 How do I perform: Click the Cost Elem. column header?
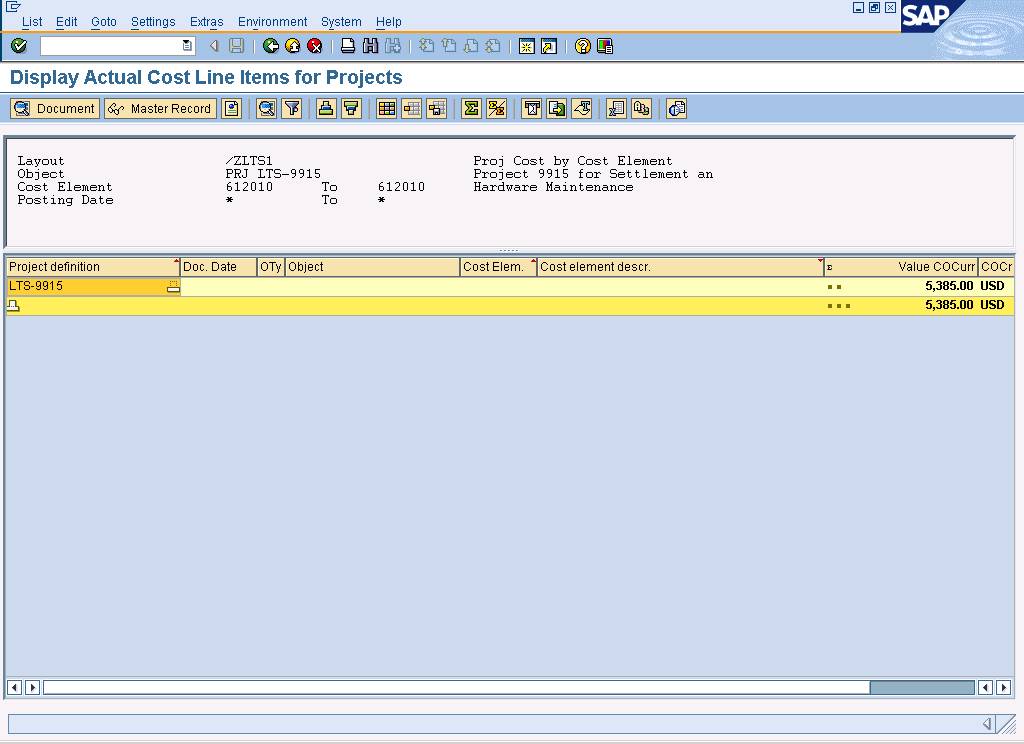(498, 267)
